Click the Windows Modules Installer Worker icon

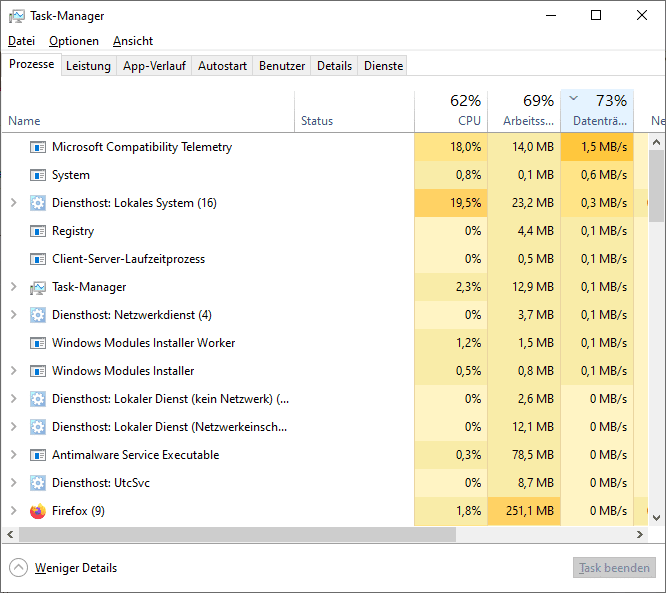click(38, 343)
